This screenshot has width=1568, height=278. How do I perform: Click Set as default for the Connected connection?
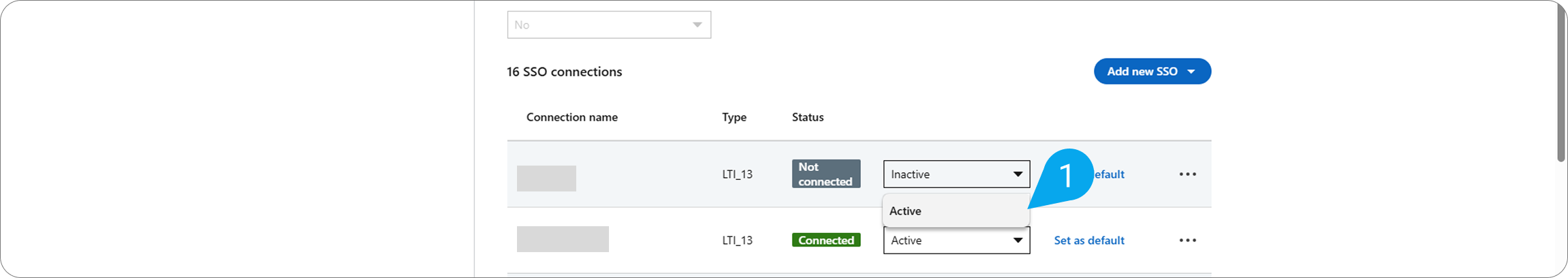click(1088, 241)
